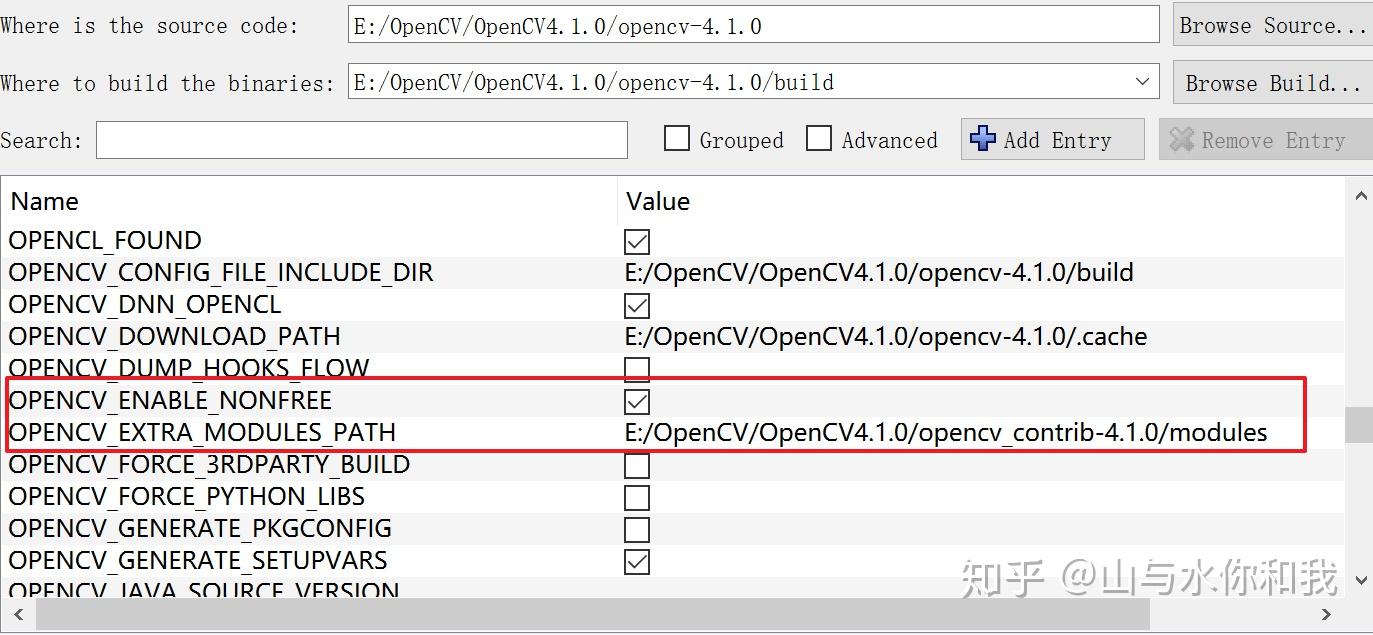Open the build path history dropdown
Screen dimensions: 1373x635
[x=1143, y=82]
